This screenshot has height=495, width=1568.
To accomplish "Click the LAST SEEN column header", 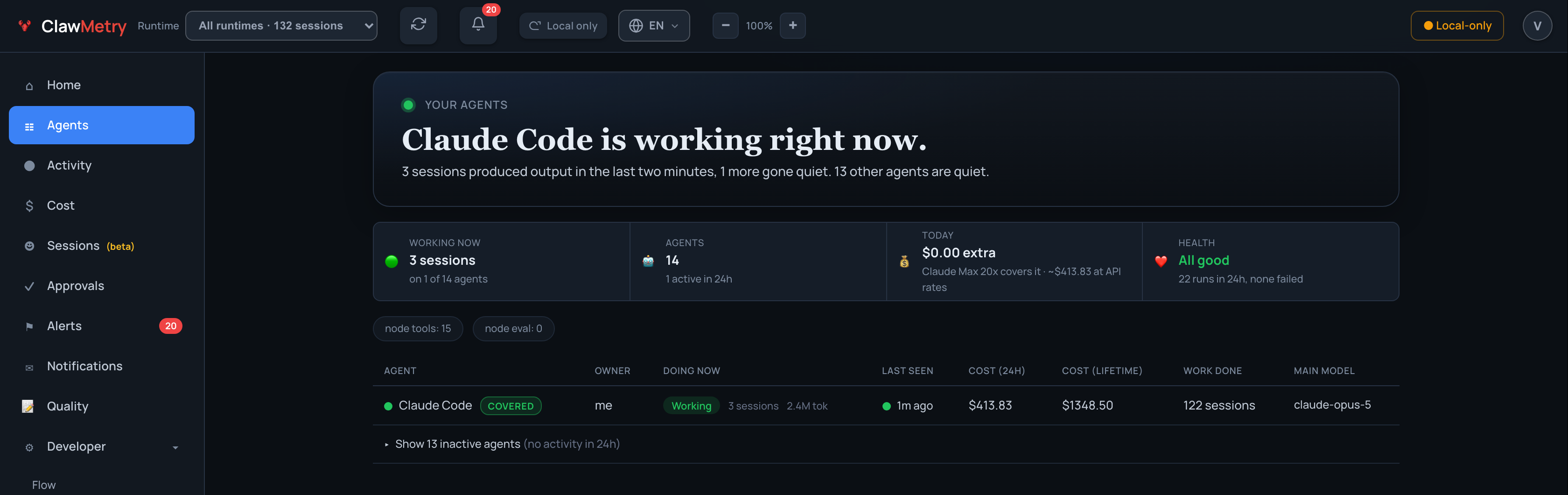I will [907, 371].
